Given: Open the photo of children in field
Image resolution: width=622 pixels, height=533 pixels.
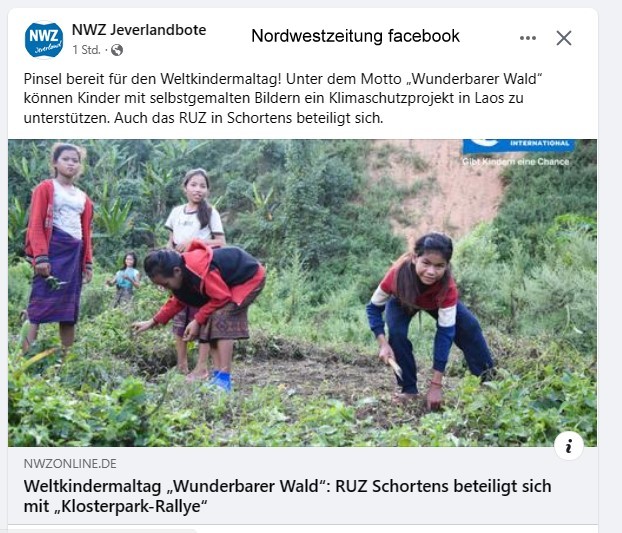Looking at the screenshot, I should pos(302,293).
